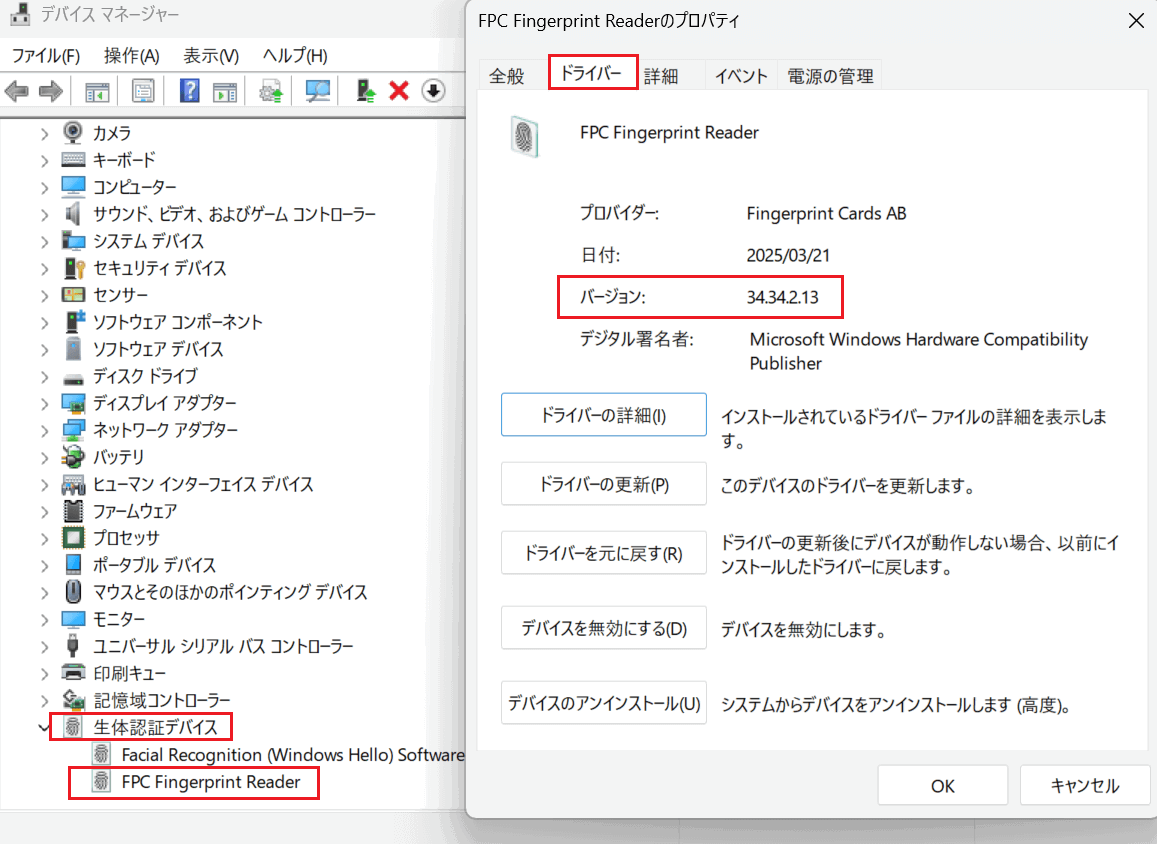Open the 表示(V) menu

pyautogui.click(x=211, y=55)
